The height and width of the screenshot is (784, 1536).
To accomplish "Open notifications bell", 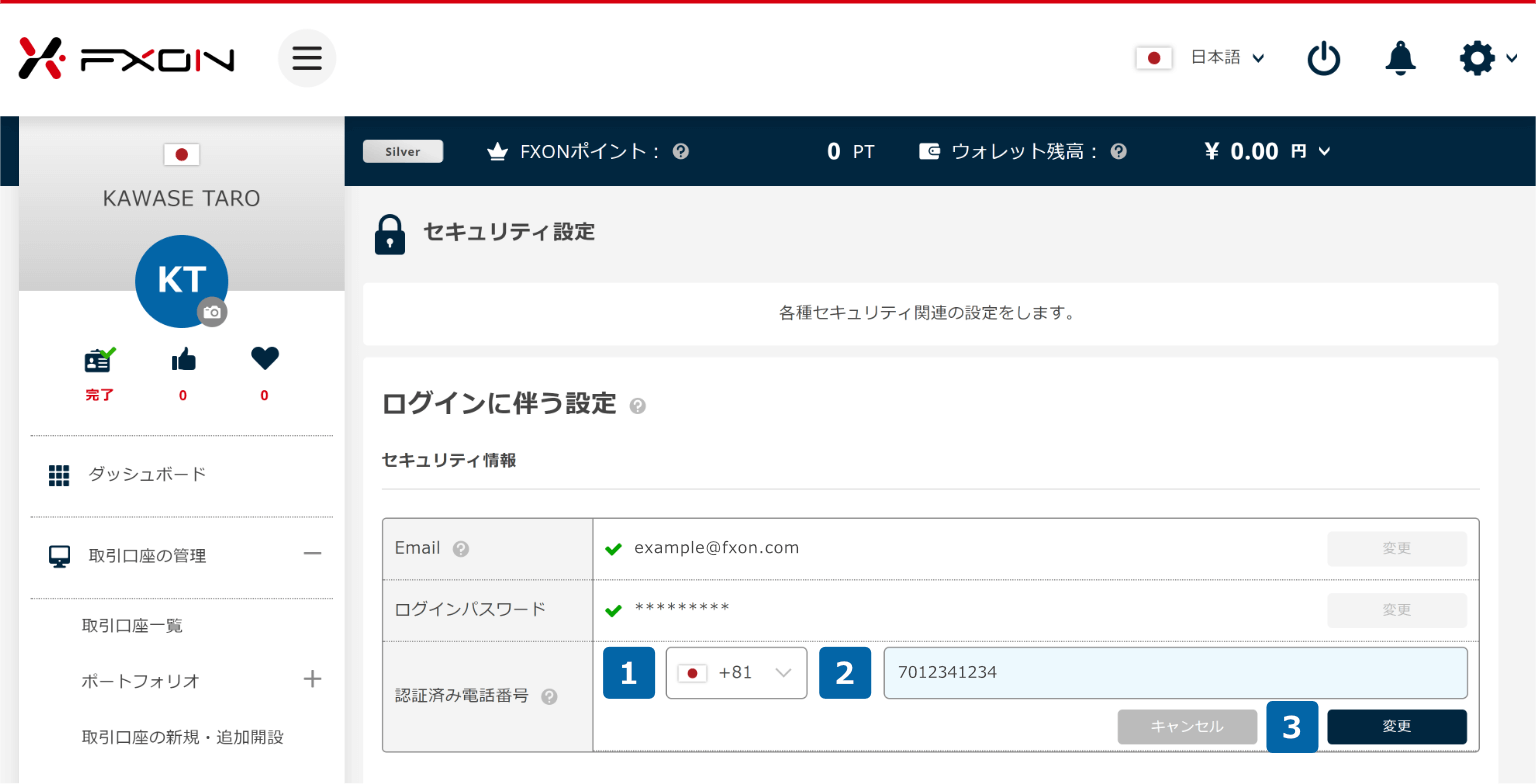I will (x=1400, y=58).
